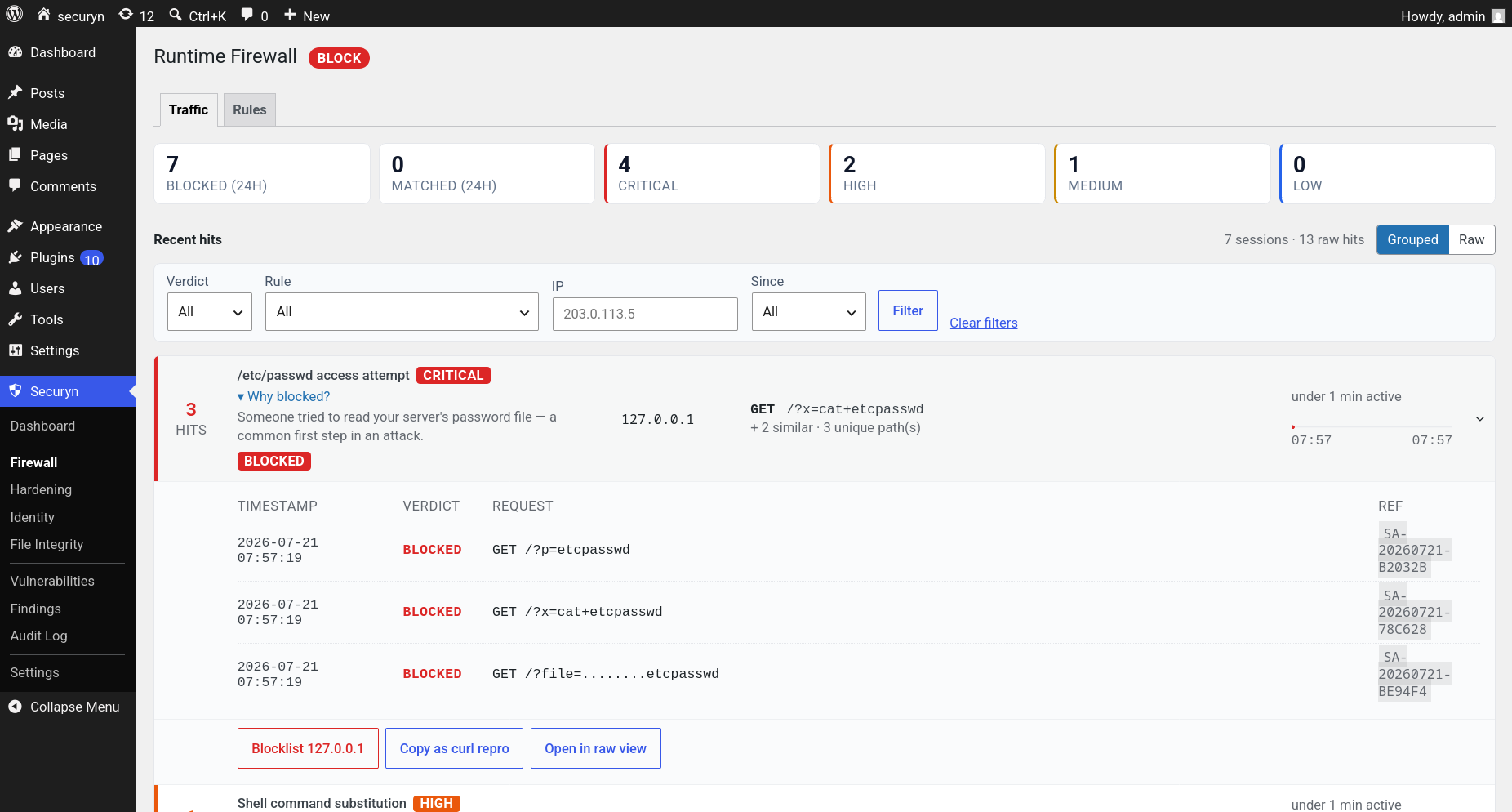
Task: Switch hits view to Raw
Action: [1471, 239]
